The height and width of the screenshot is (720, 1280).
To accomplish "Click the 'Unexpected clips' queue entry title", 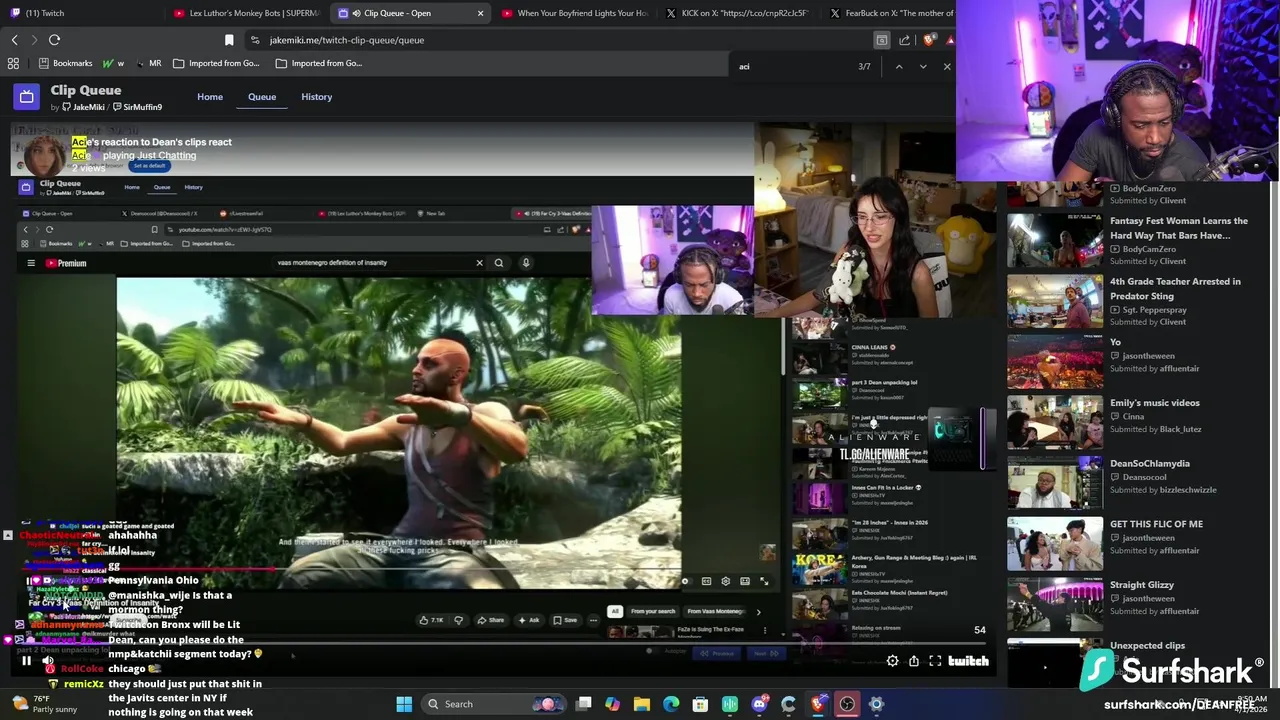I will click(1147, 646).
